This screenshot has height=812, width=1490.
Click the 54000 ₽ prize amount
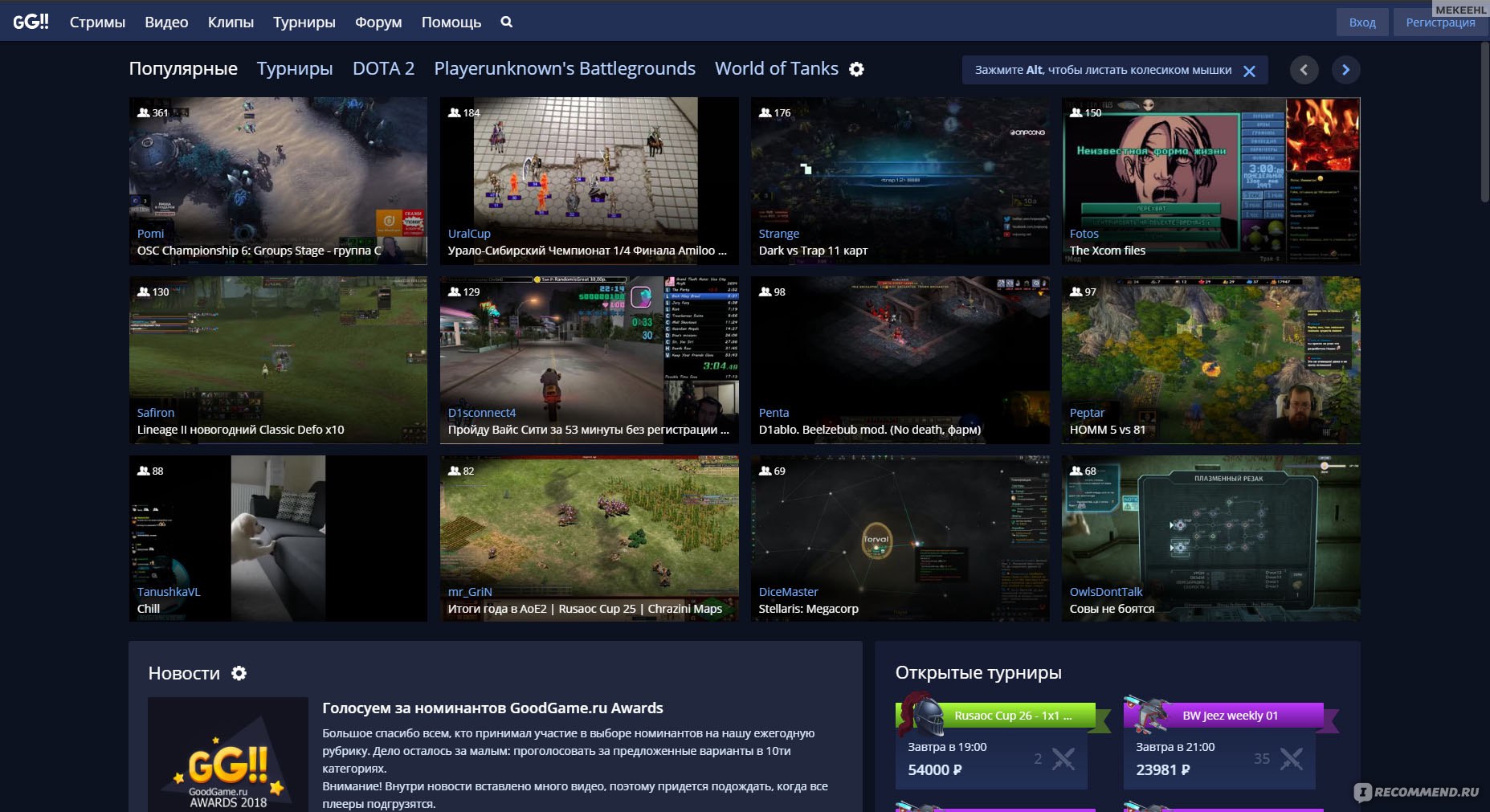[x=934, y=769]
